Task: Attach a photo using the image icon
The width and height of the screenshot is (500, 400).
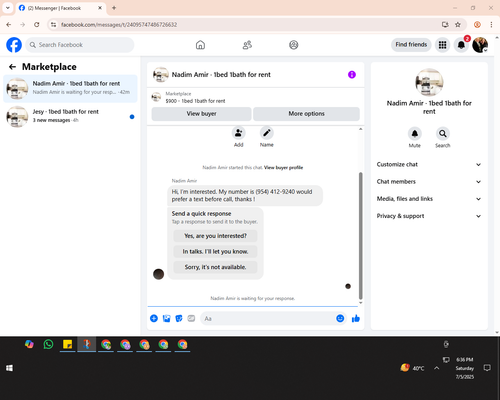Action: (x=166, y=318)
